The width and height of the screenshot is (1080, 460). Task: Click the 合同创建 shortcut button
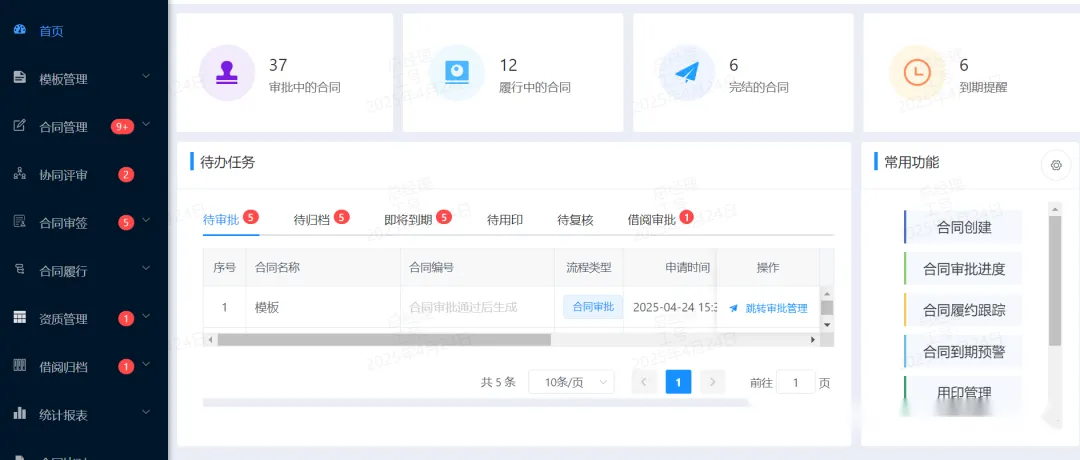(963, 227)
